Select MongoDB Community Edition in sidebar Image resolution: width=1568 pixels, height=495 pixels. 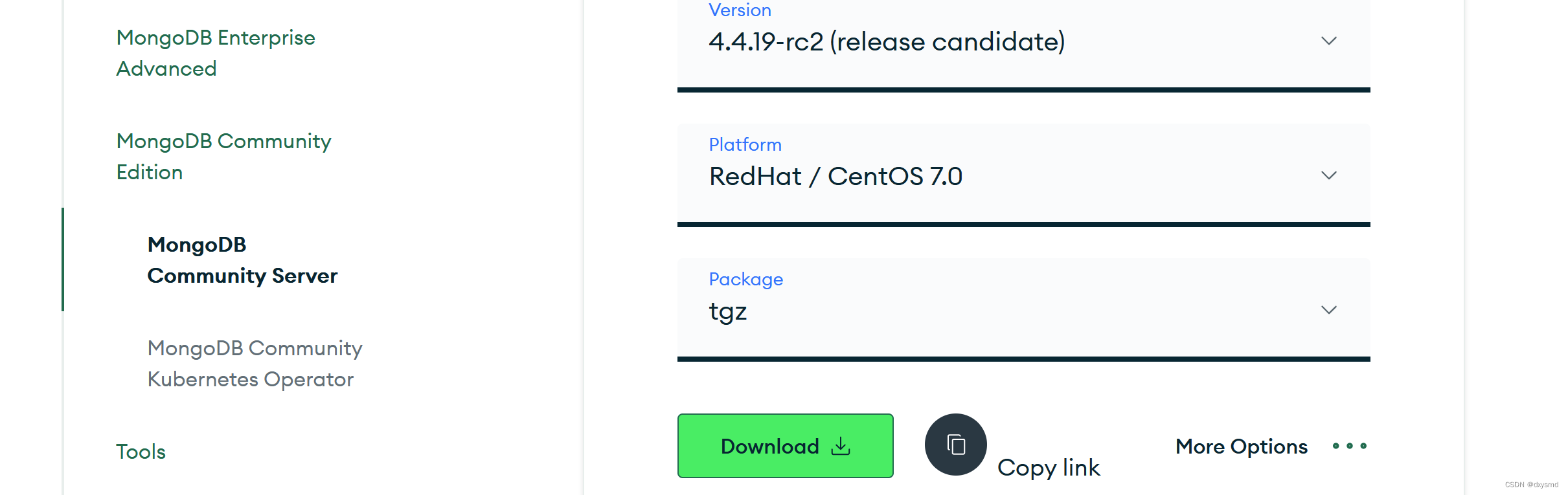tap(223, 157)
